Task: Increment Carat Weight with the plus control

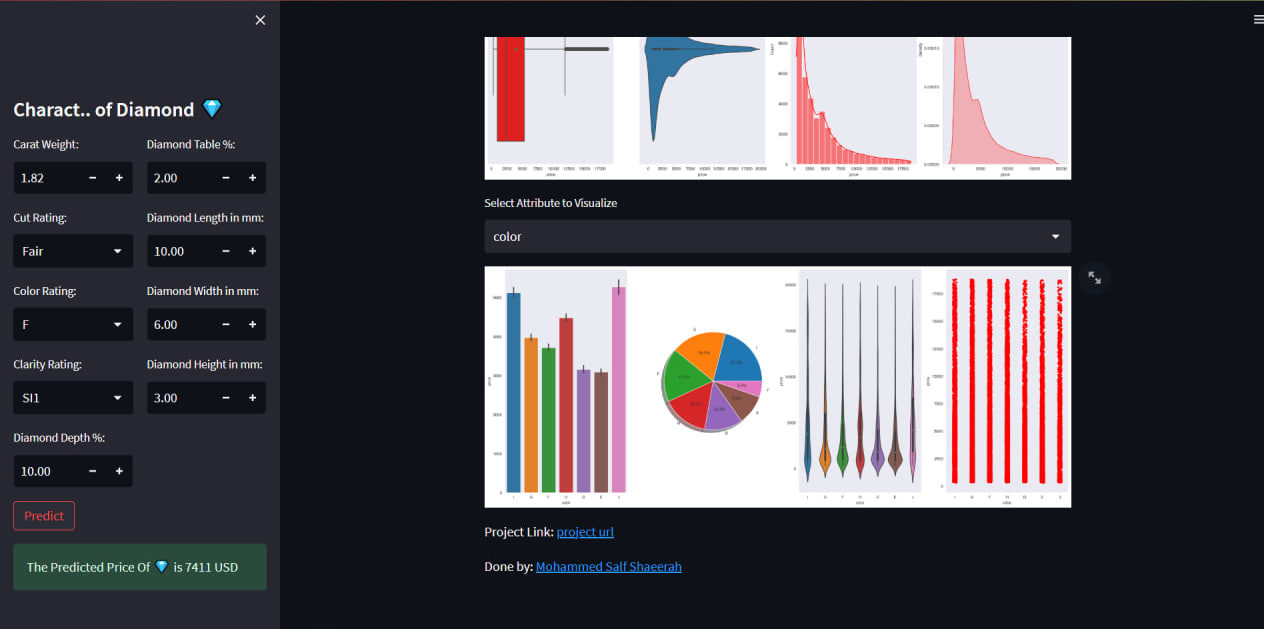Action: (120, 177)
